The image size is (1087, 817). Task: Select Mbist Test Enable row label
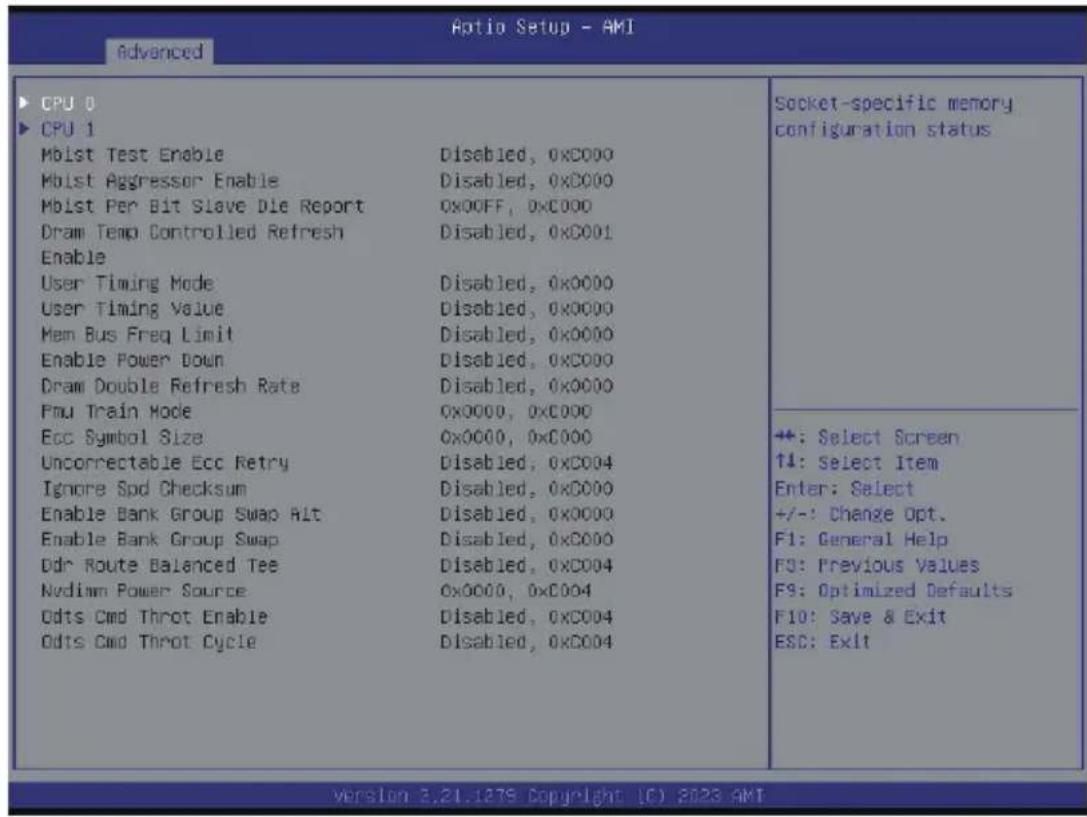[x=132, y=155]
